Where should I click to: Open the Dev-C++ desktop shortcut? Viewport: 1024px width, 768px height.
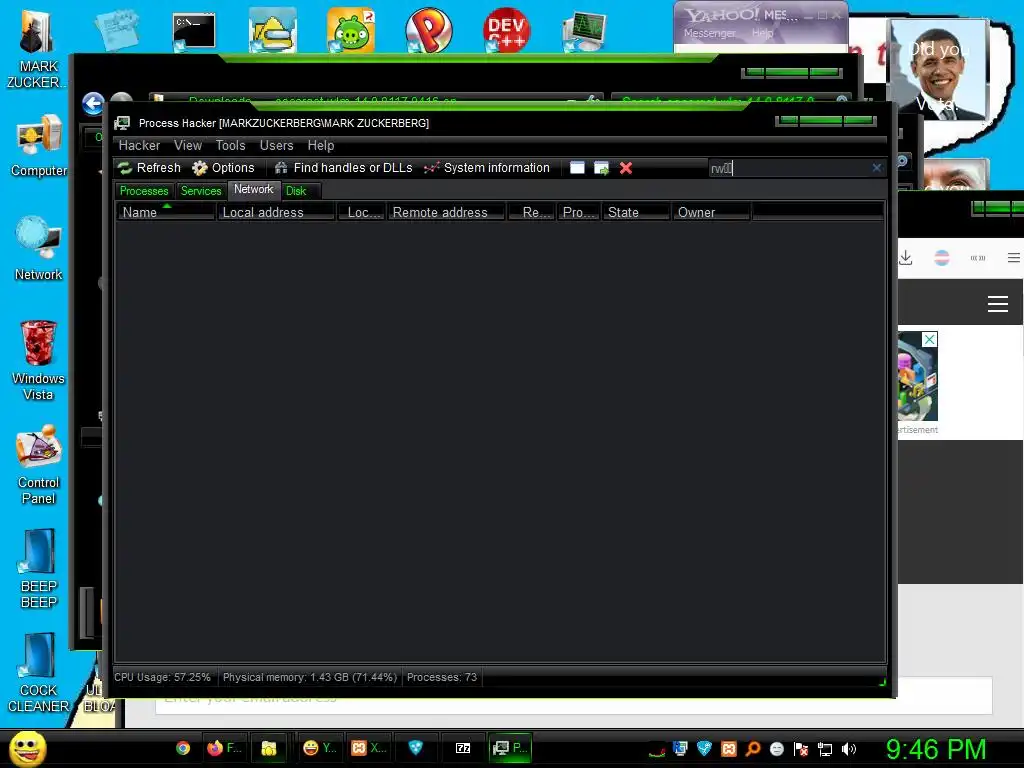507,30
